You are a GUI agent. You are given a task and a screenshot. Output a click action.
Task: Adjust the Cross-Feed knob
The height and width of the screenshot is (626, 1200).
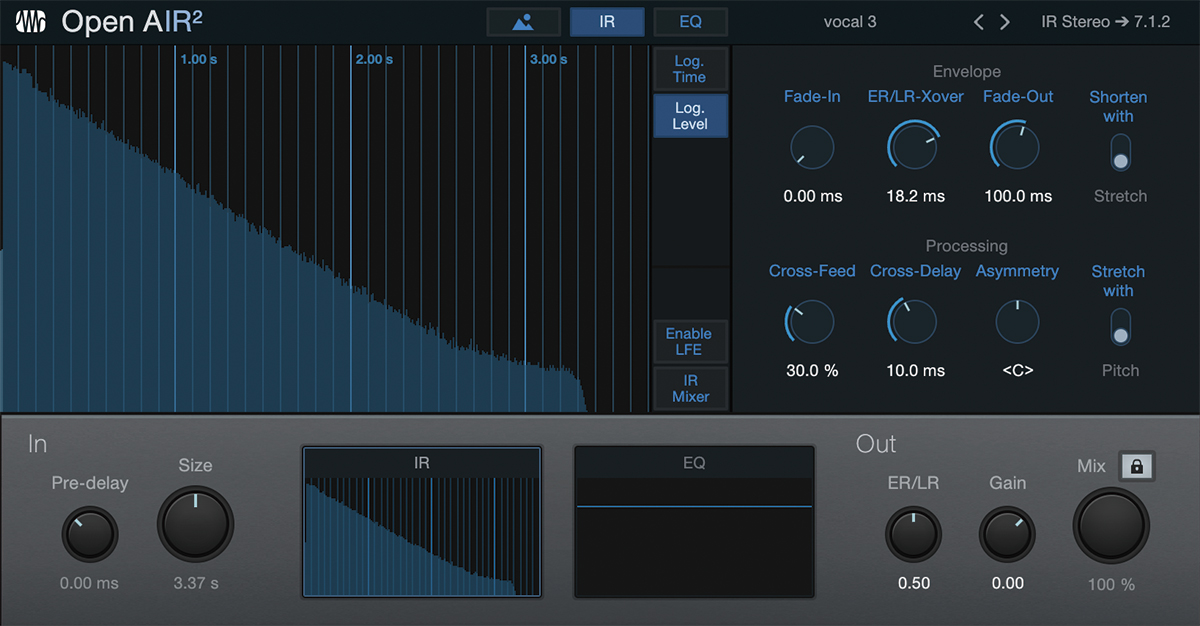point(811,322)
